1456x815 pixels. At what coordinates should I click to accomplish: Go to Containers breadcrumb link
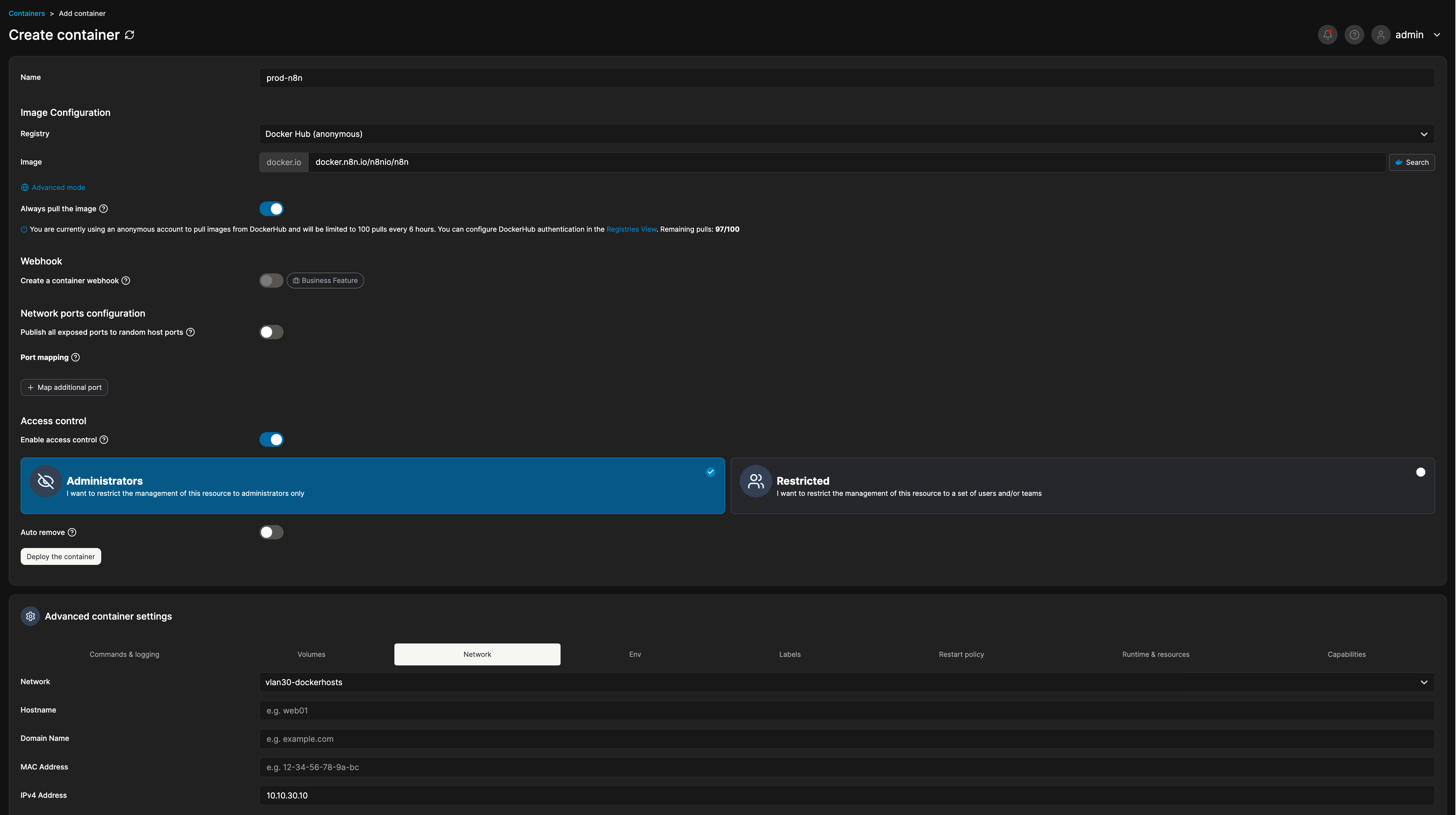click(x=26, y=14)
